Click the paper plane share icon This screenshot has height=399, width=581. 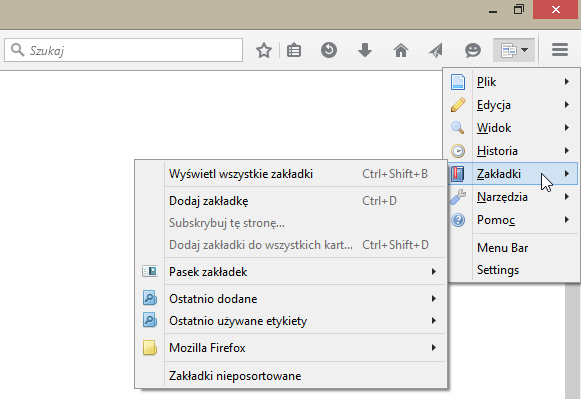[436, 50]
